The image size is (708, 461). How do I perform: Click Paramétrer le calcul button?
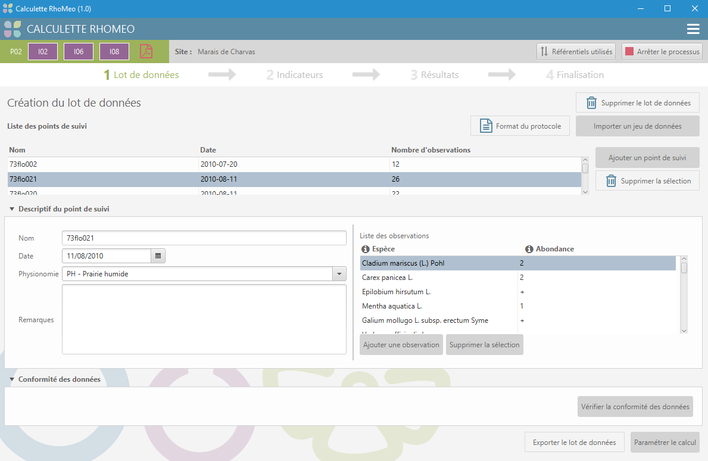tap(665, 442)
